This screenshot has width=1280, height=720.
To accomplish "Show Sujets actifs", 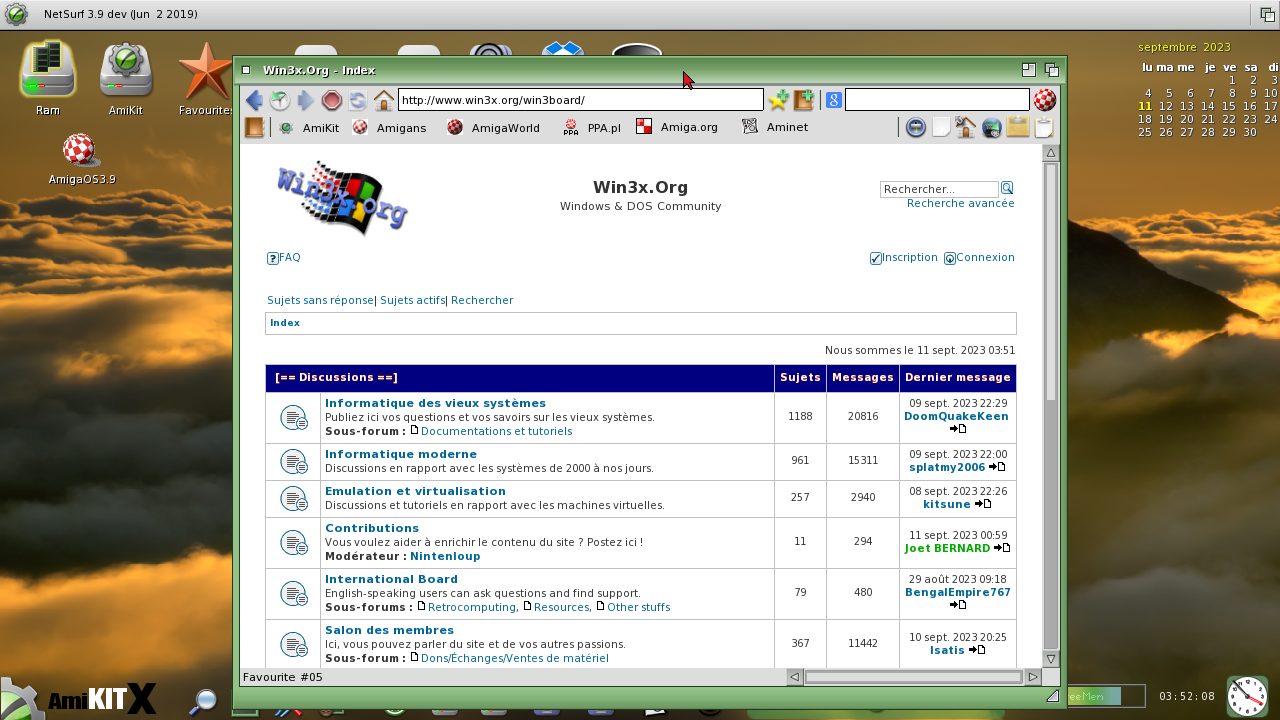I will coord(412,300).
